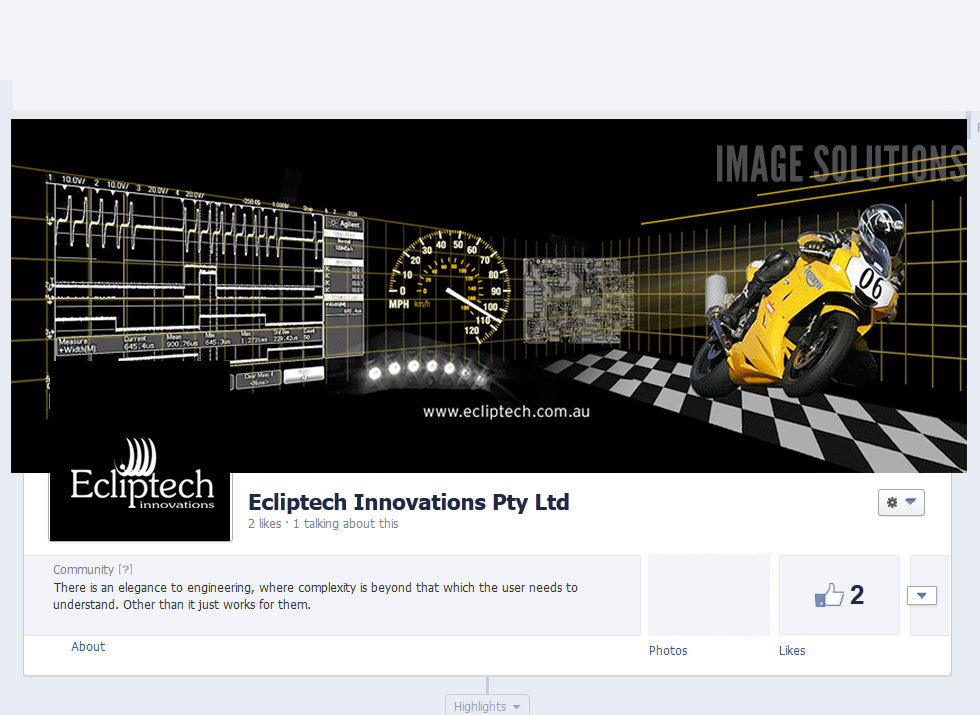Click the '1 talking about this' text
980x715 pixels.
coord(346,524)
